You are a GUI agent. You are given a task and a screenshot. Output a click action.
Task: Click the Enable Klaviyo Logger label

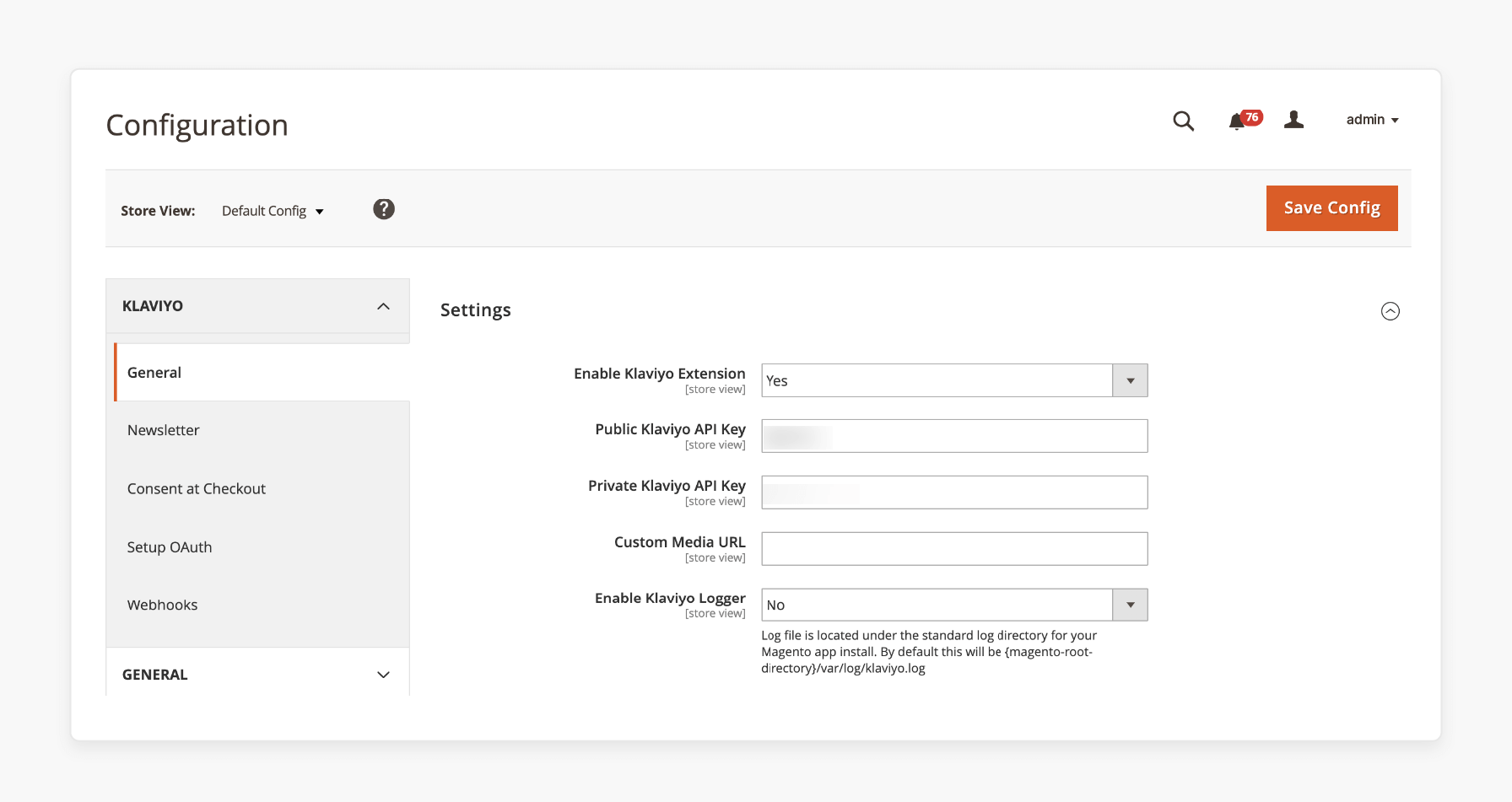tap(670, 598)
